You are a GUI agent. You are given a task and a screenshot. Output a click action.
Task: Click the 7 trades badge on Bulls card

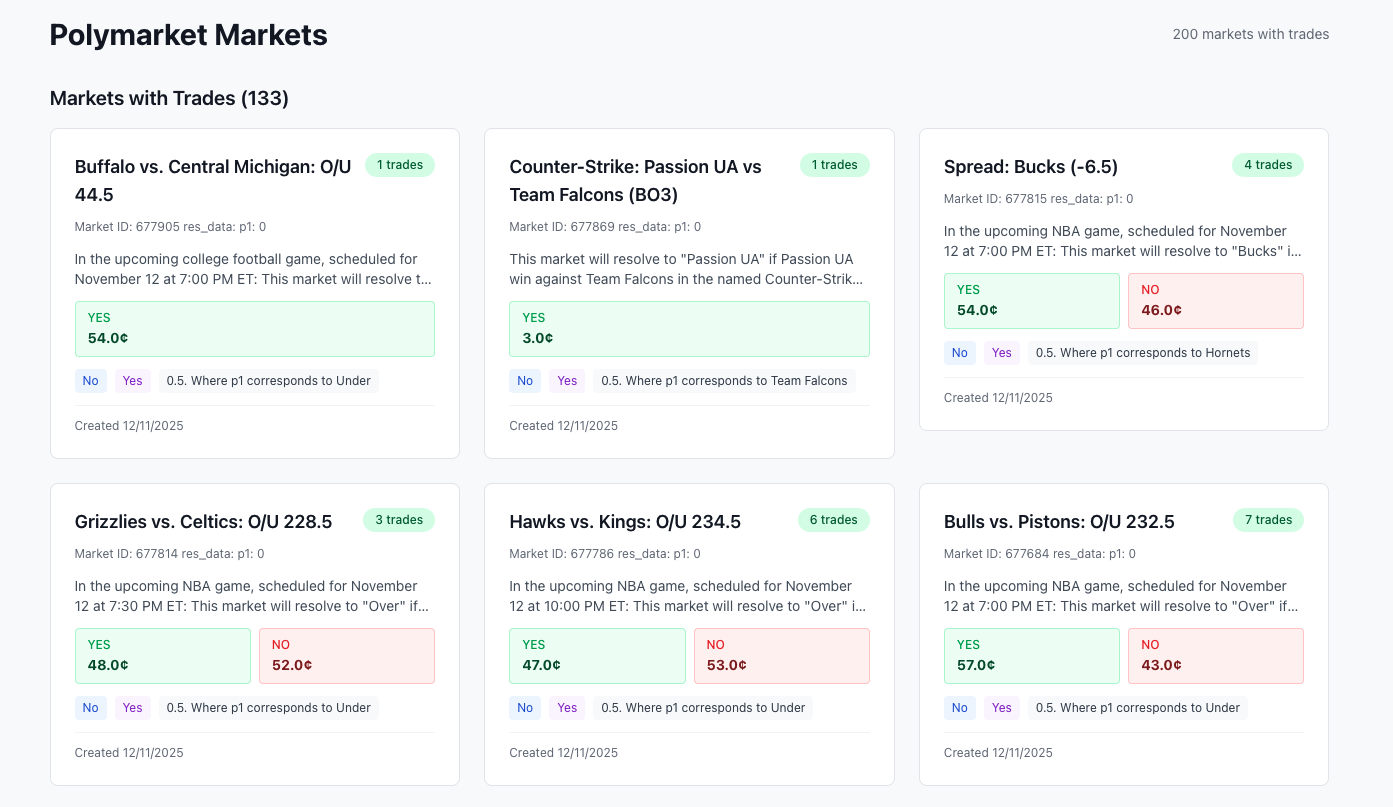(x=1267, y=520)
